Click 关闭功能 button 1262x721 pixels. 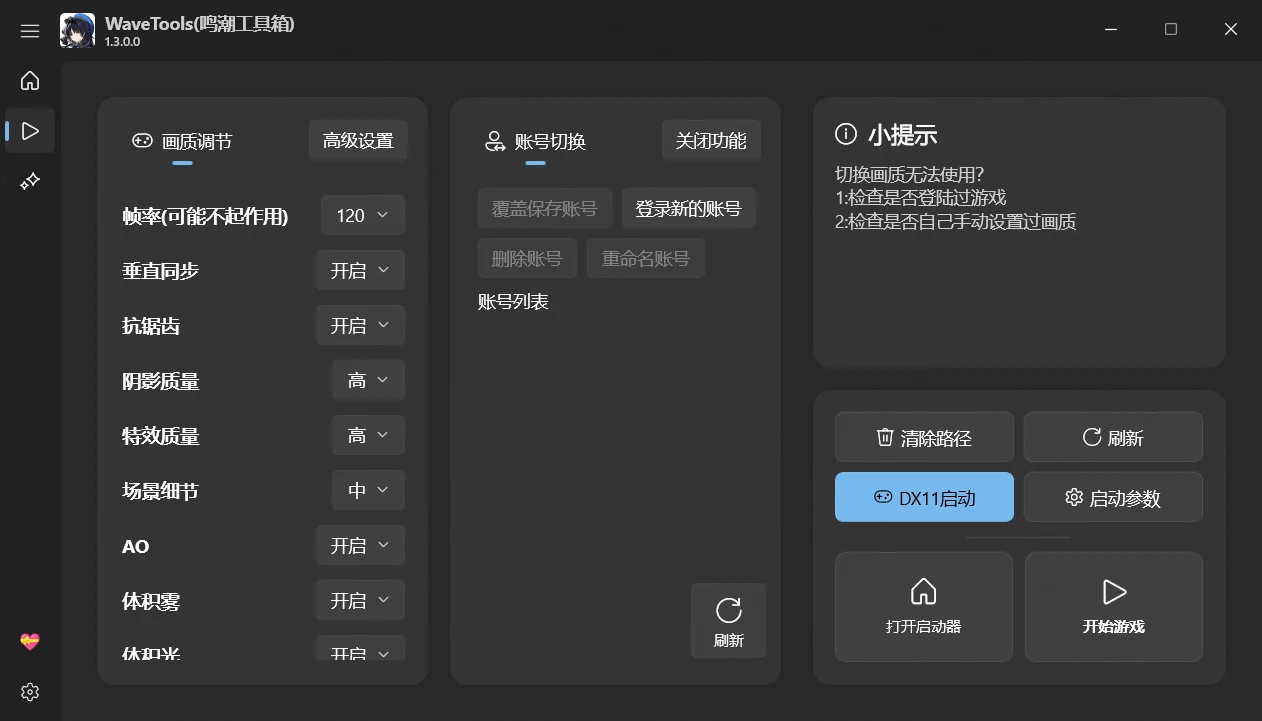[x=711, y=141]
